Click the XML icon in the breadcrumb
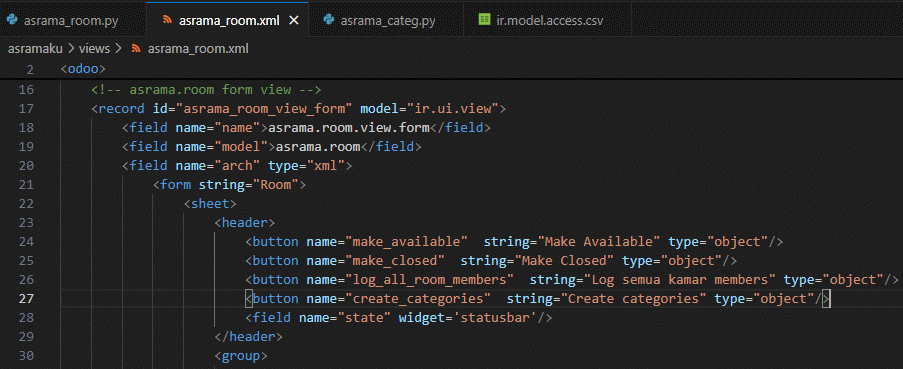 (136, 49)
